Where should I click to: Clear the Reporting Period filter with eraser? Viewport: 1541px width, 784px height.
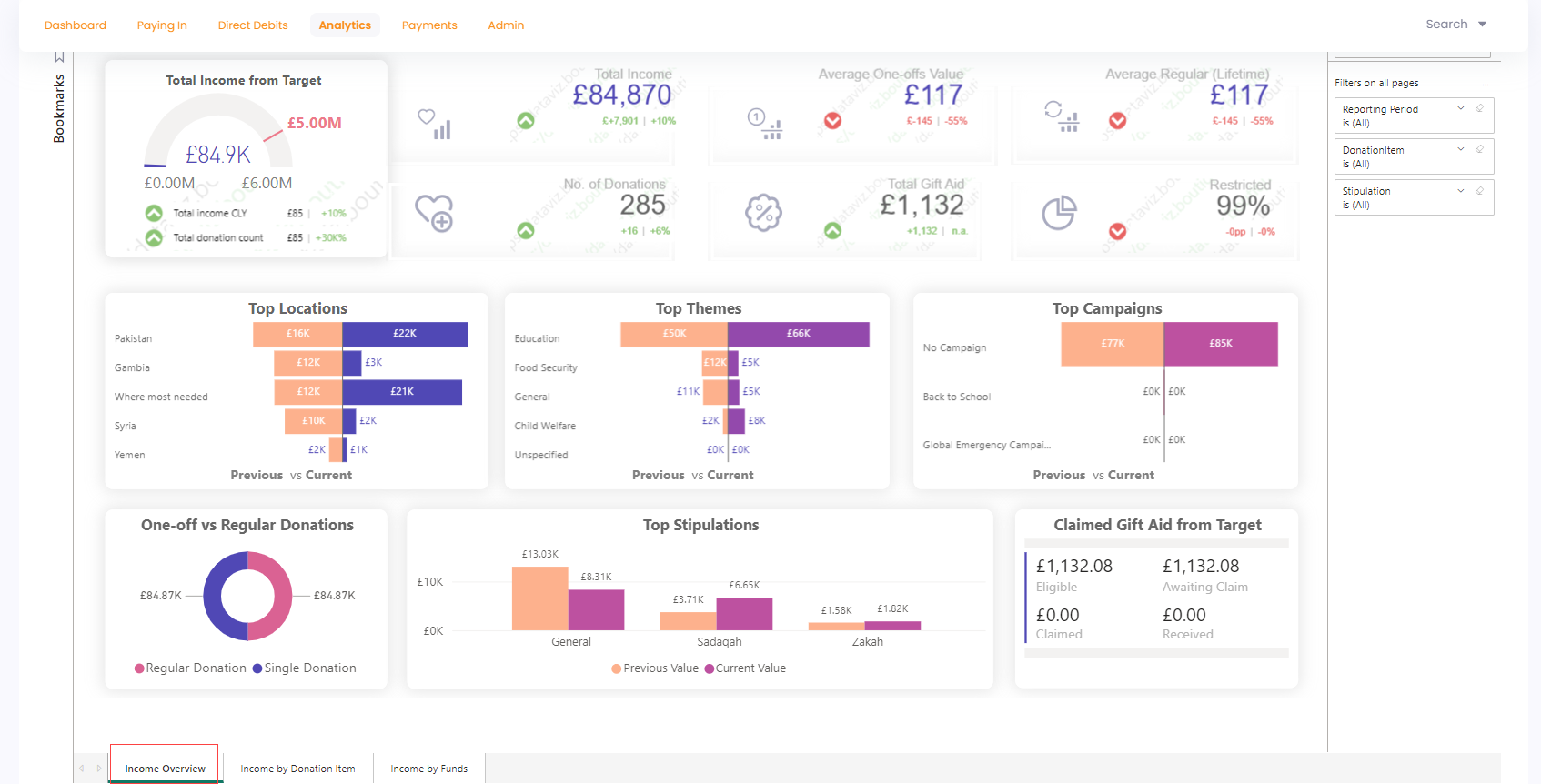click(1480, 108)
